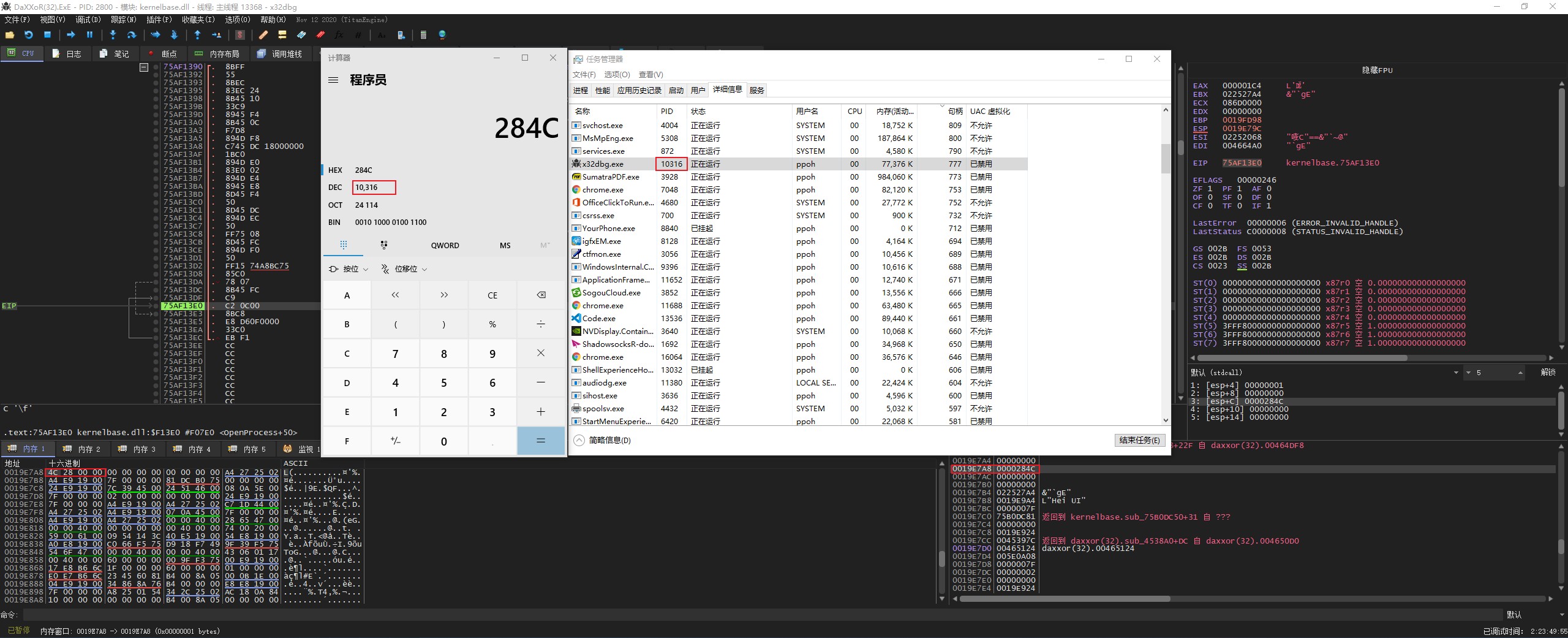Restart debugged program in x32dbg toolbar
The image size is (1568, 638).
(28, 35)
